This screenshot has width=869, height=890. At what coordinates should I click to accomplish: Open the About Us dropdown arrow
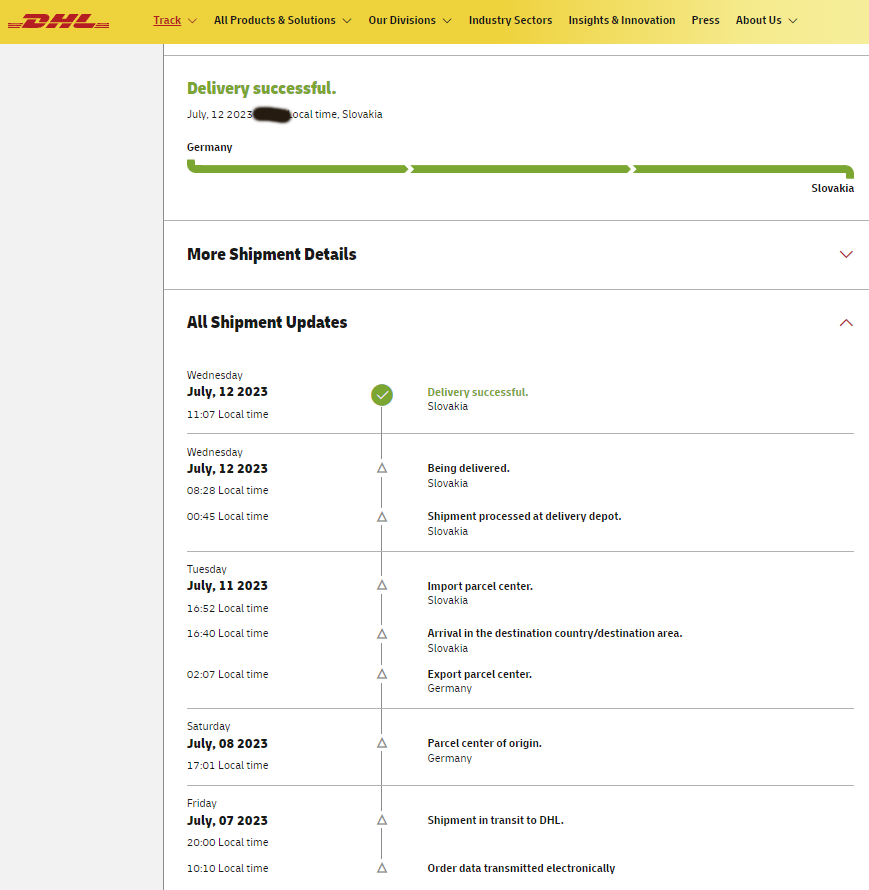click(793, 21)
